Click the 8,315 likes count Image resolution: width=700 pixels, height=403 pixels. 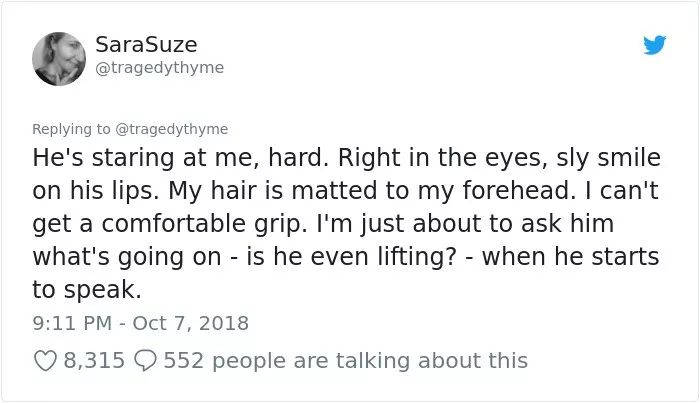click(x=94, y=361)
